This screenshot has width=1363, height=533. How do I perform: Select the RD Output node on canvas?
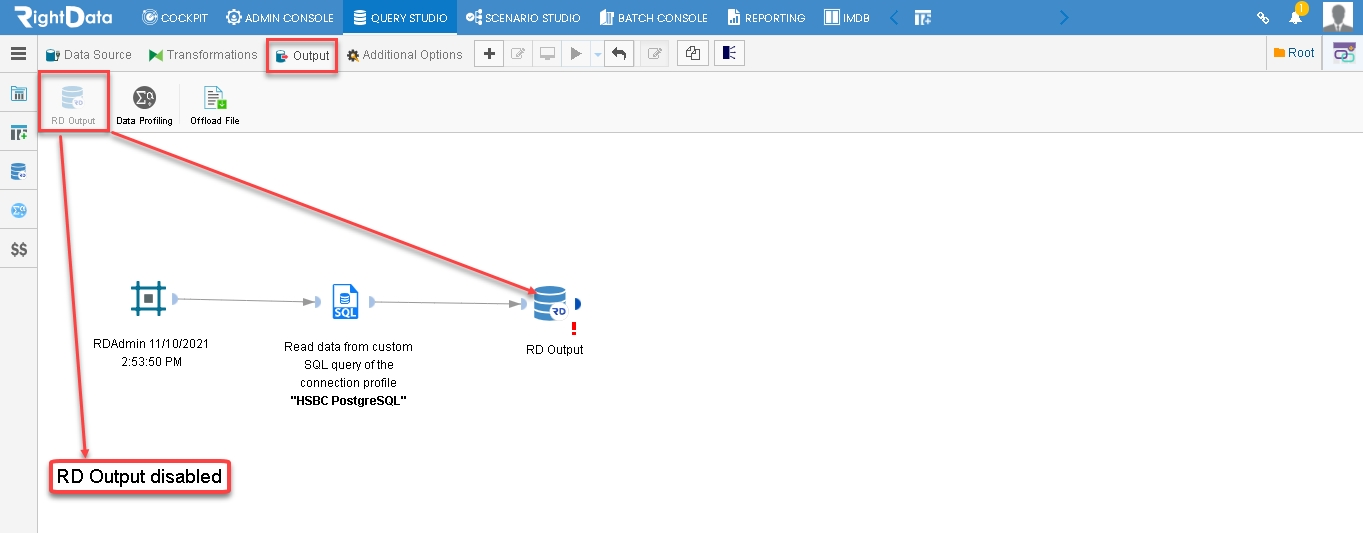[x=551, y=303]
